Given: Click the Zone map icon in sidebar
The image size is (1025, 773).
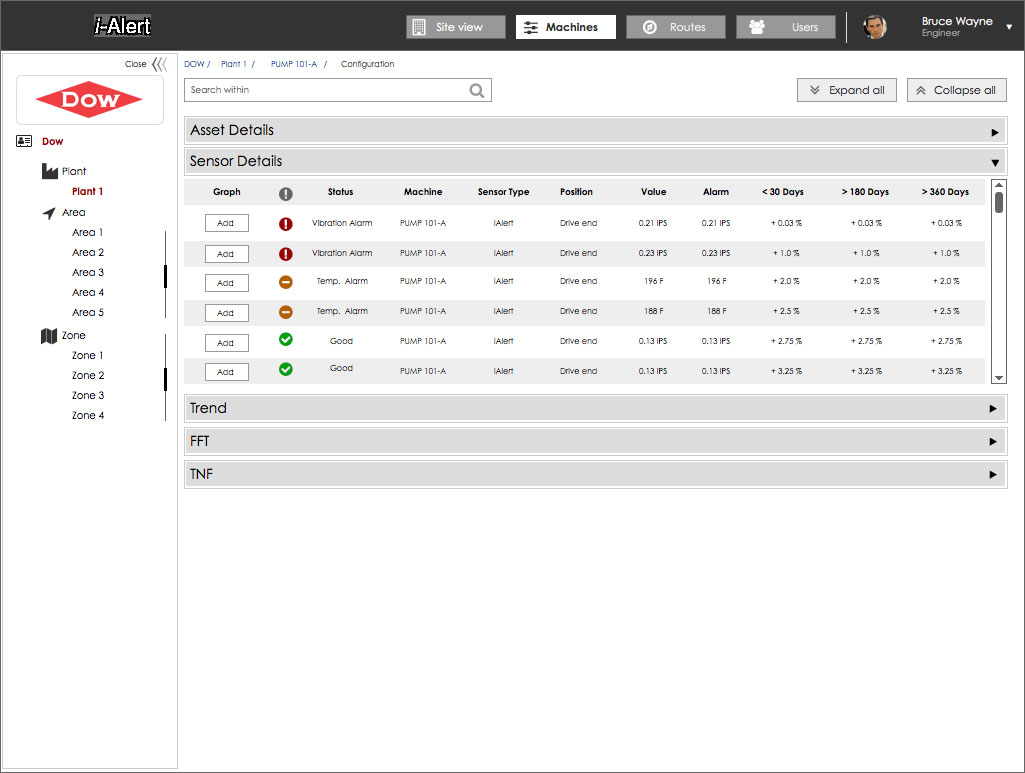Looking at the screenshot, I should (49, 336).
